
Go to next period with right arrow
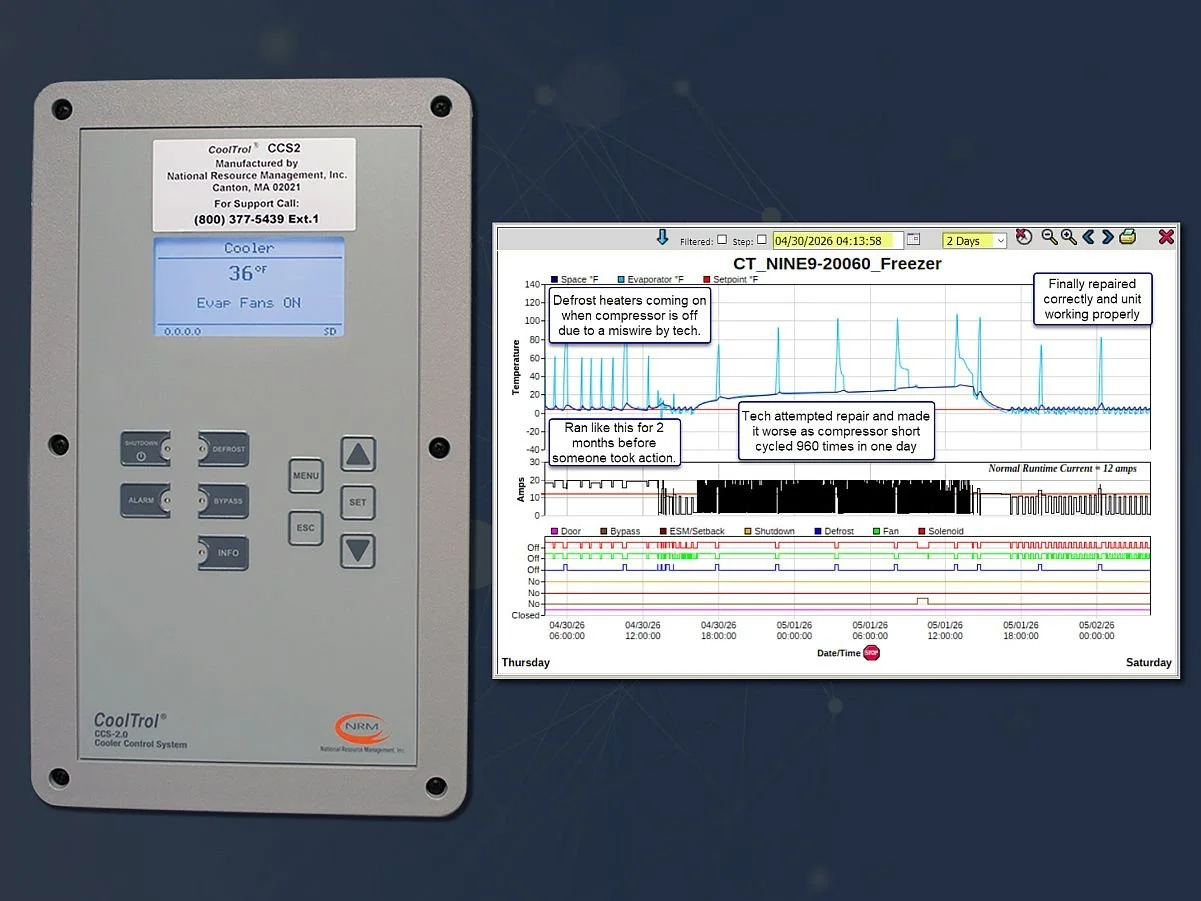point(1107,237)
